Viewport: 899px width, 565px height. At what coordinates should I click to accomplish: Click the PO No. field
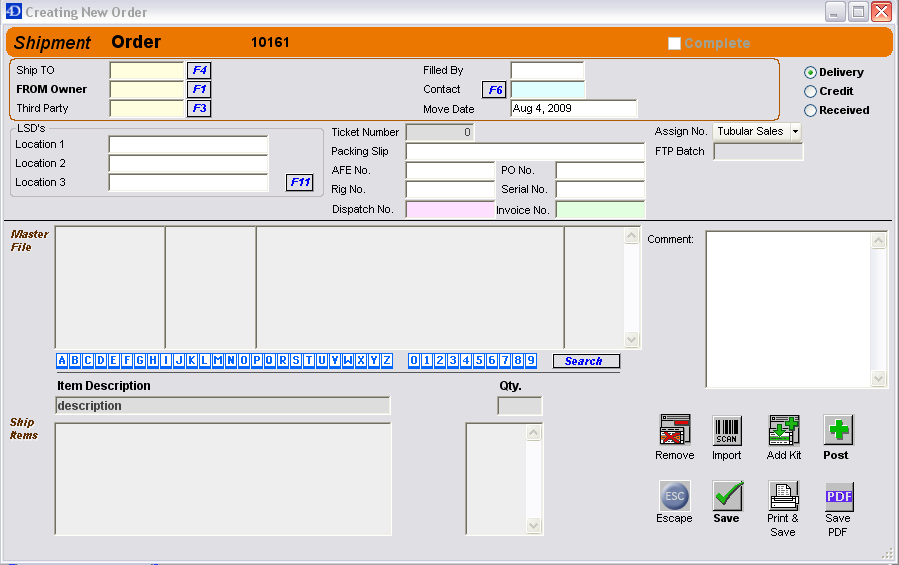(600, 170)
